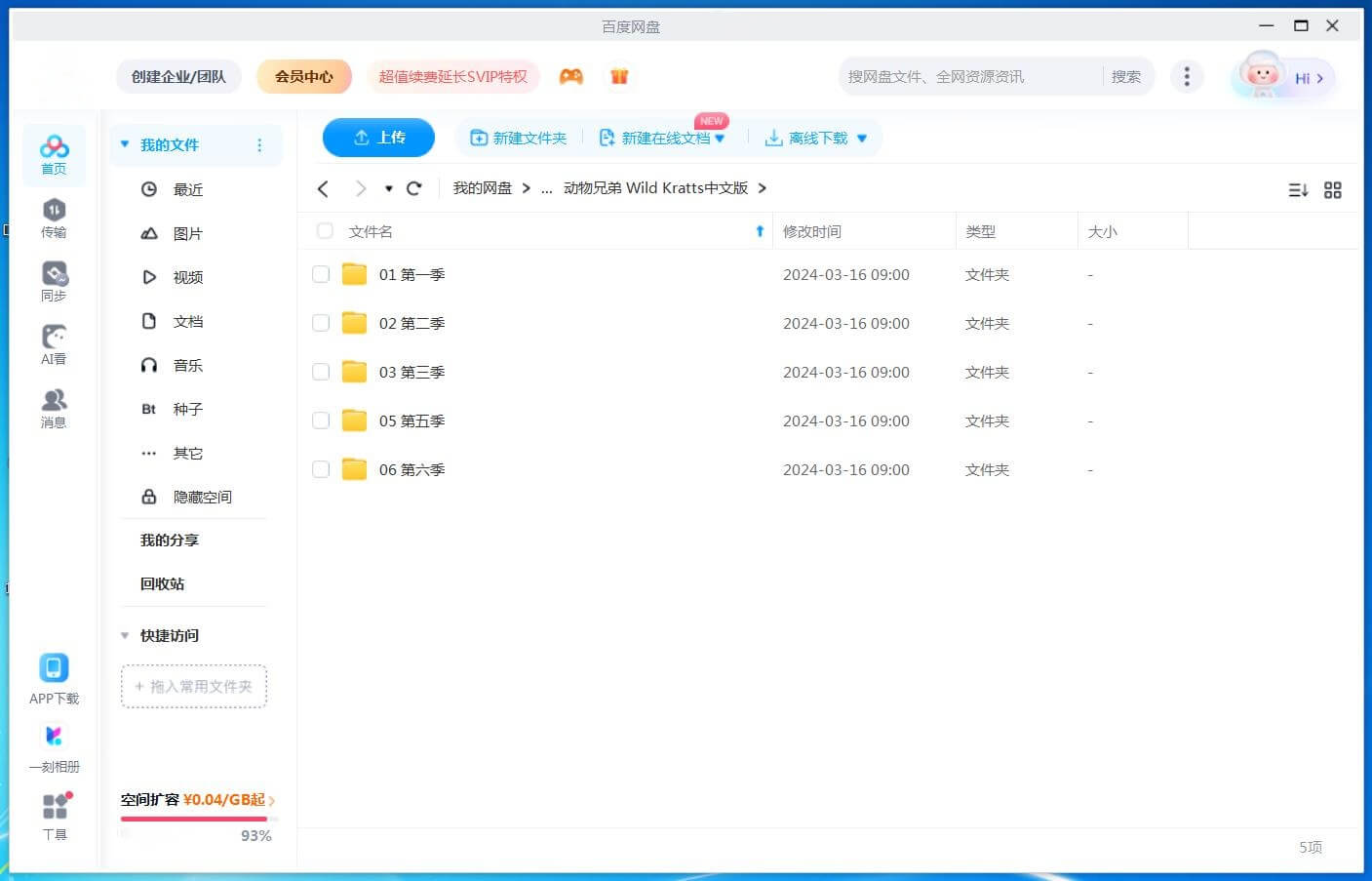Image resolution: width=1372 pixels, height=881 pixels.
Task: Select 视频 in the left file categories
Action: [187, 277]
